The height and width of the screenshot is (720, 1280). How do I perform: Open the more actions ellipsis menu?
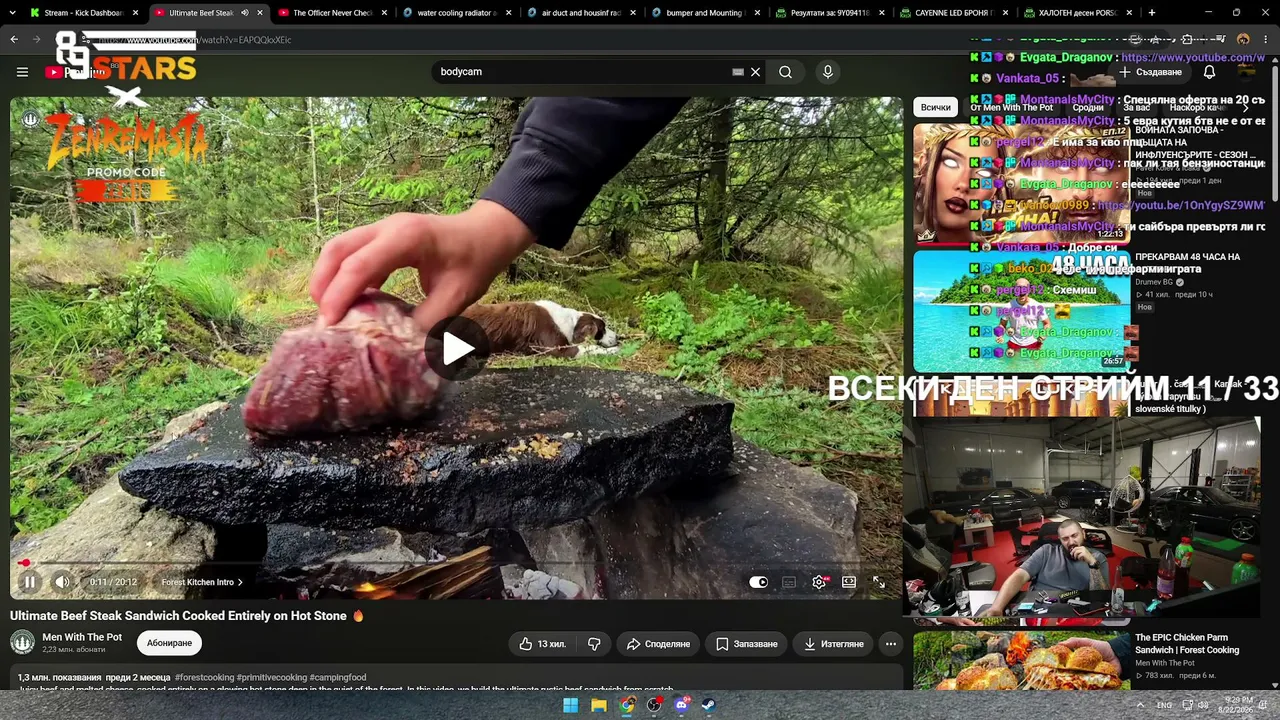[x=890, y=644]
